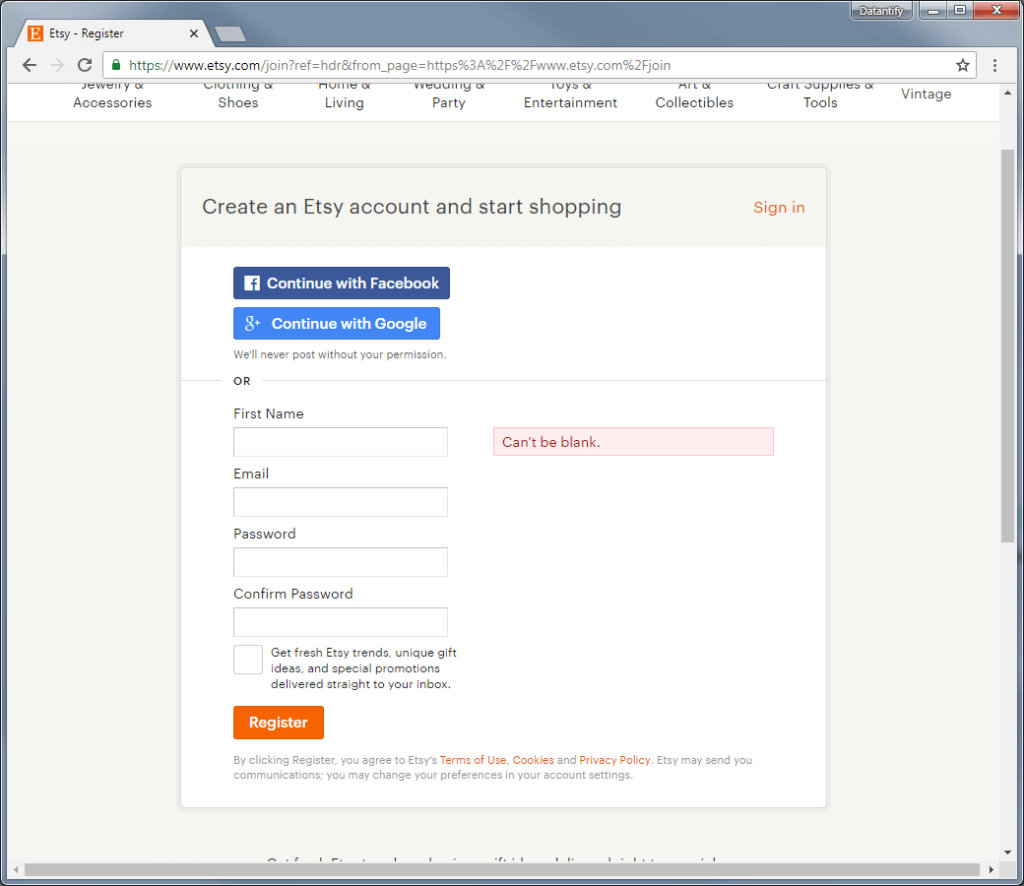Image resolution: width=1024 pixels, height=886 pixels.
Task: Click the horizontal scrollbar thumb
Action: (502, 870)
